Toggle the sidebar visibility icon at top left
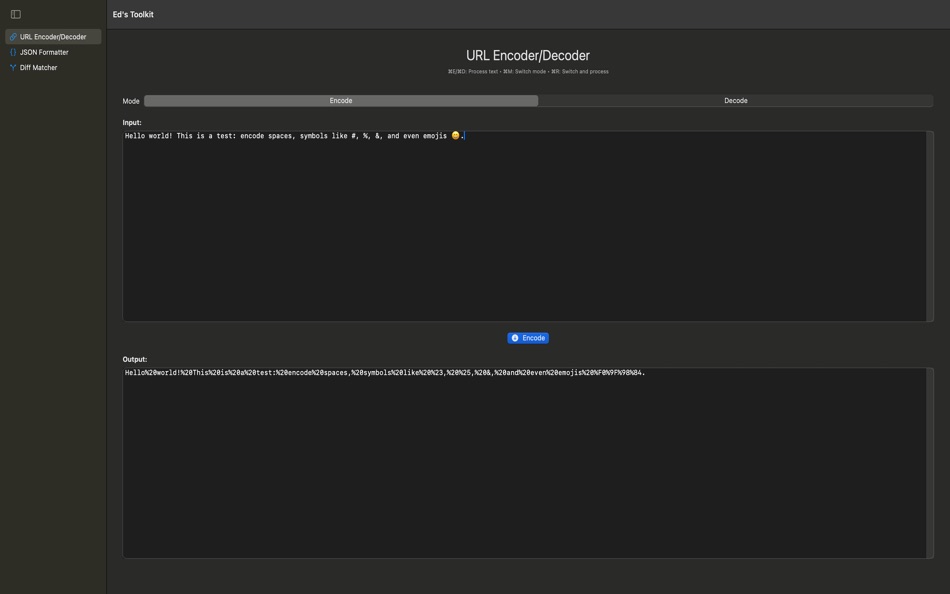 pos(13,13)
